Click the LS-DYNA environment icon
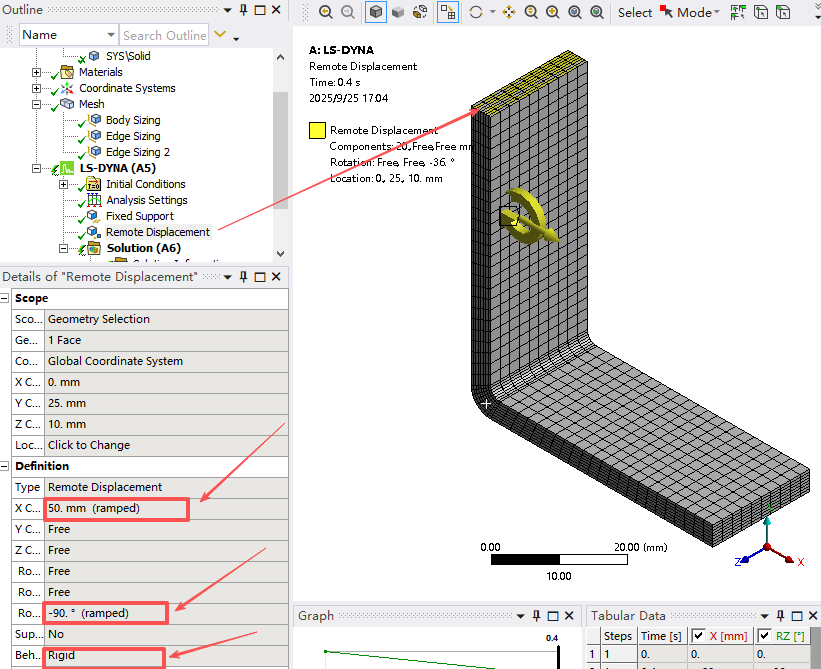 67,168
